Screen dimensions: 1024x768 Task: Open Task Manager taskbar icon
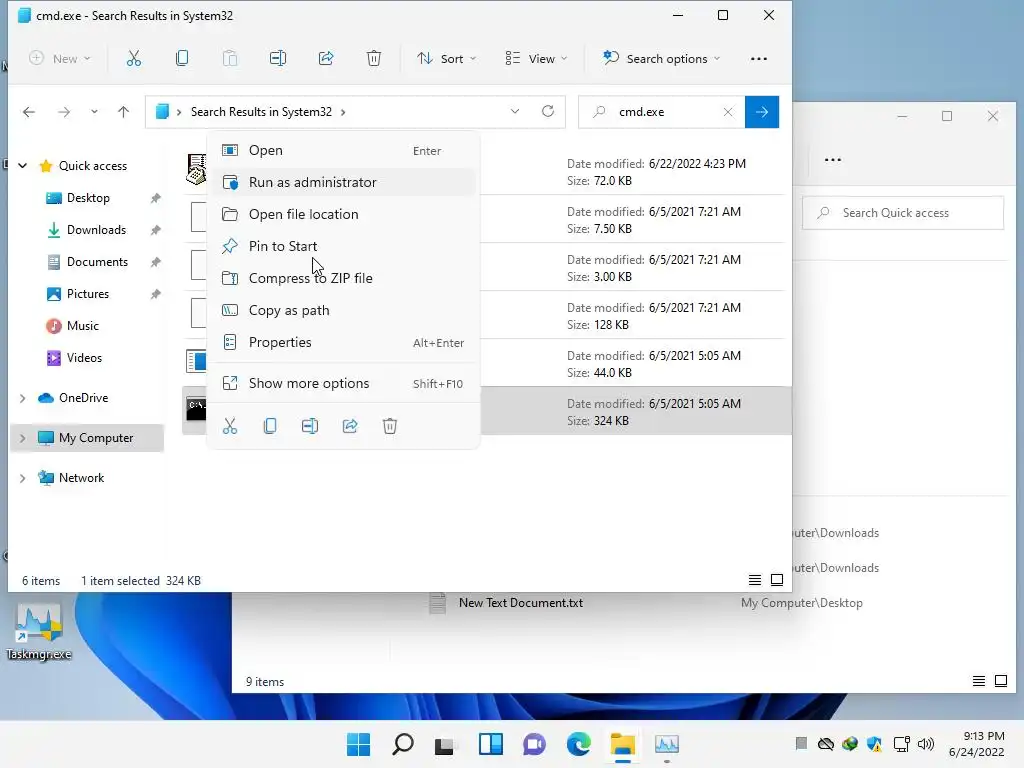tap(667, 744)
